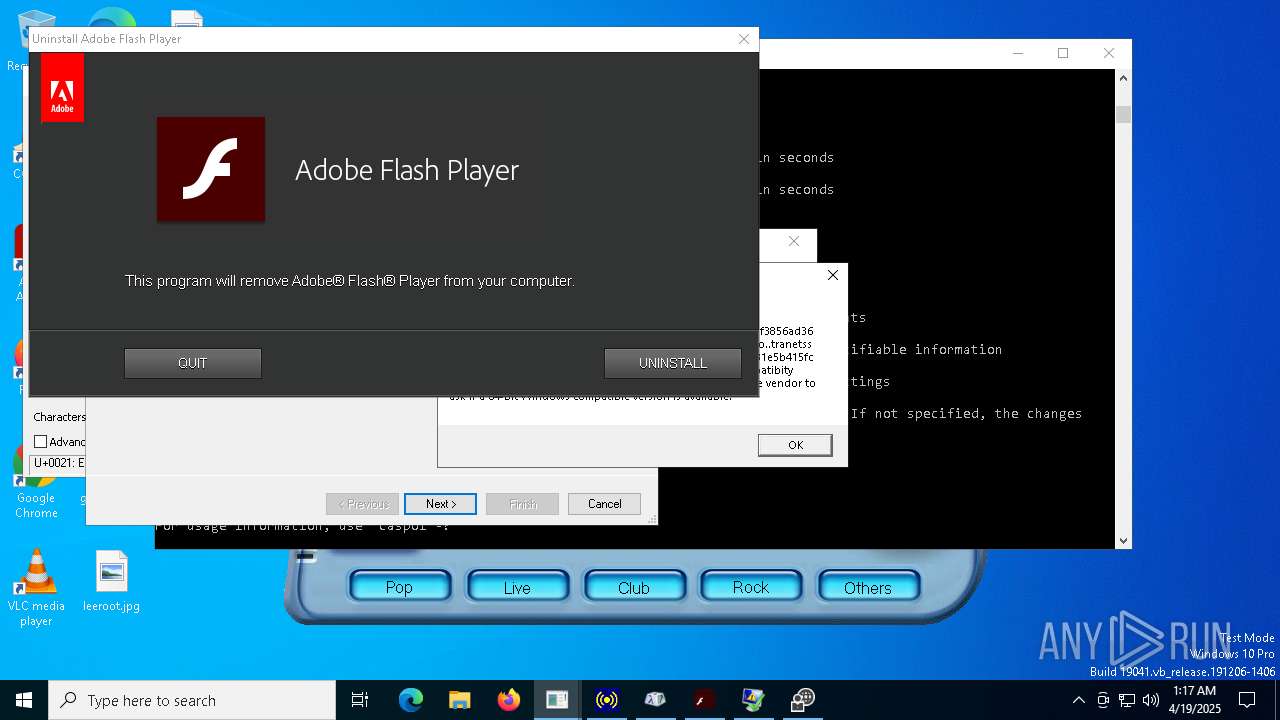The height and width of the screenshot is (720, 1280).
Task: Close the Uninstall Adobe Flash Player window
Action: pyautogui.click(x=743, y=39)
